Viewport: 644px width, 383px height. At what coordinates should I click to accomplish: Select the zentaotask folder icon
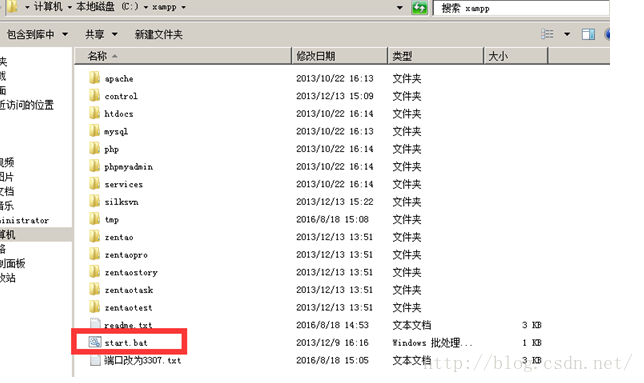pos(94,289)
